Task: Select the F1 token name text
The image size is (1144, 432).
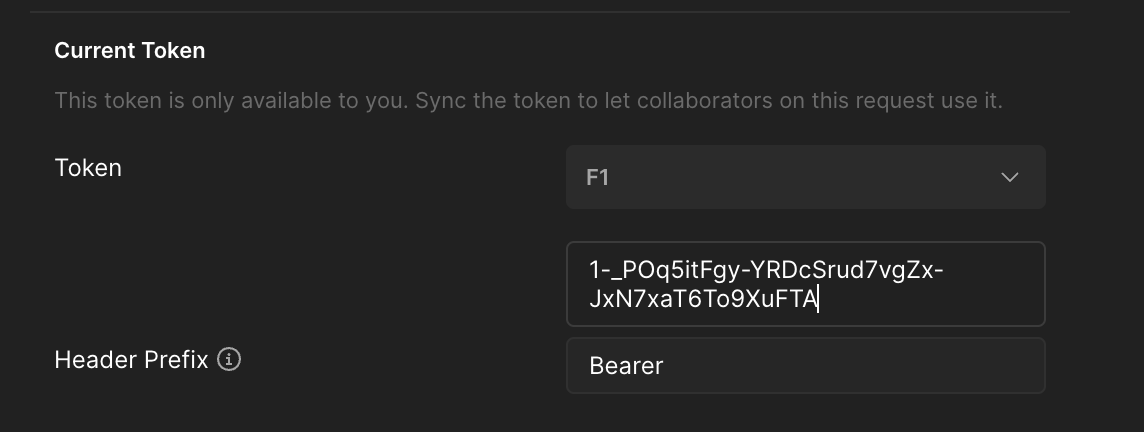Action: 598,177
